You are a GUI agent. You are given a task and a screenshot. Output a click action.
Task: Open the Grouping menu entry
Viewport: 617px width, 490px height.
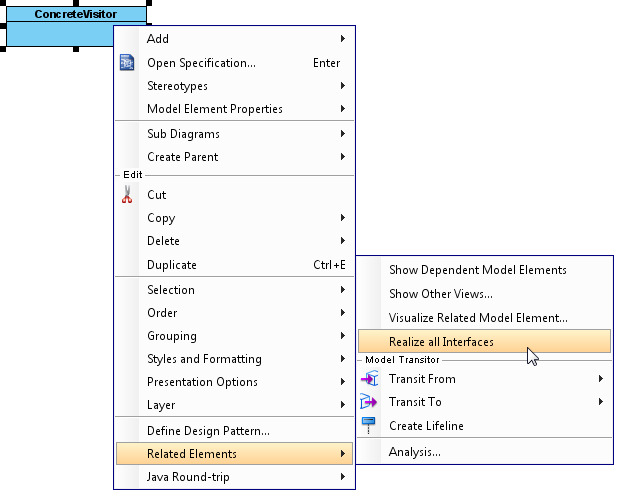pos(235,336)
